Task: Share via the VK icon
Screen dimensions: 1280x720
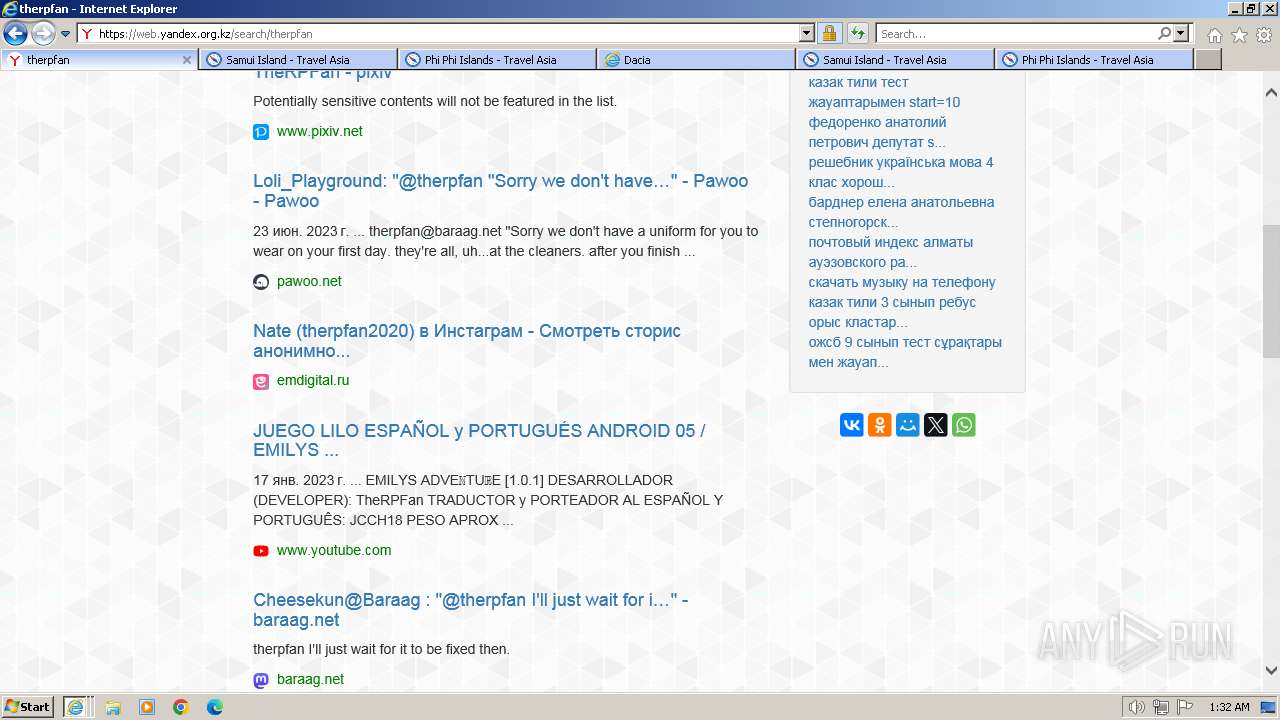Action: point(852,425)
